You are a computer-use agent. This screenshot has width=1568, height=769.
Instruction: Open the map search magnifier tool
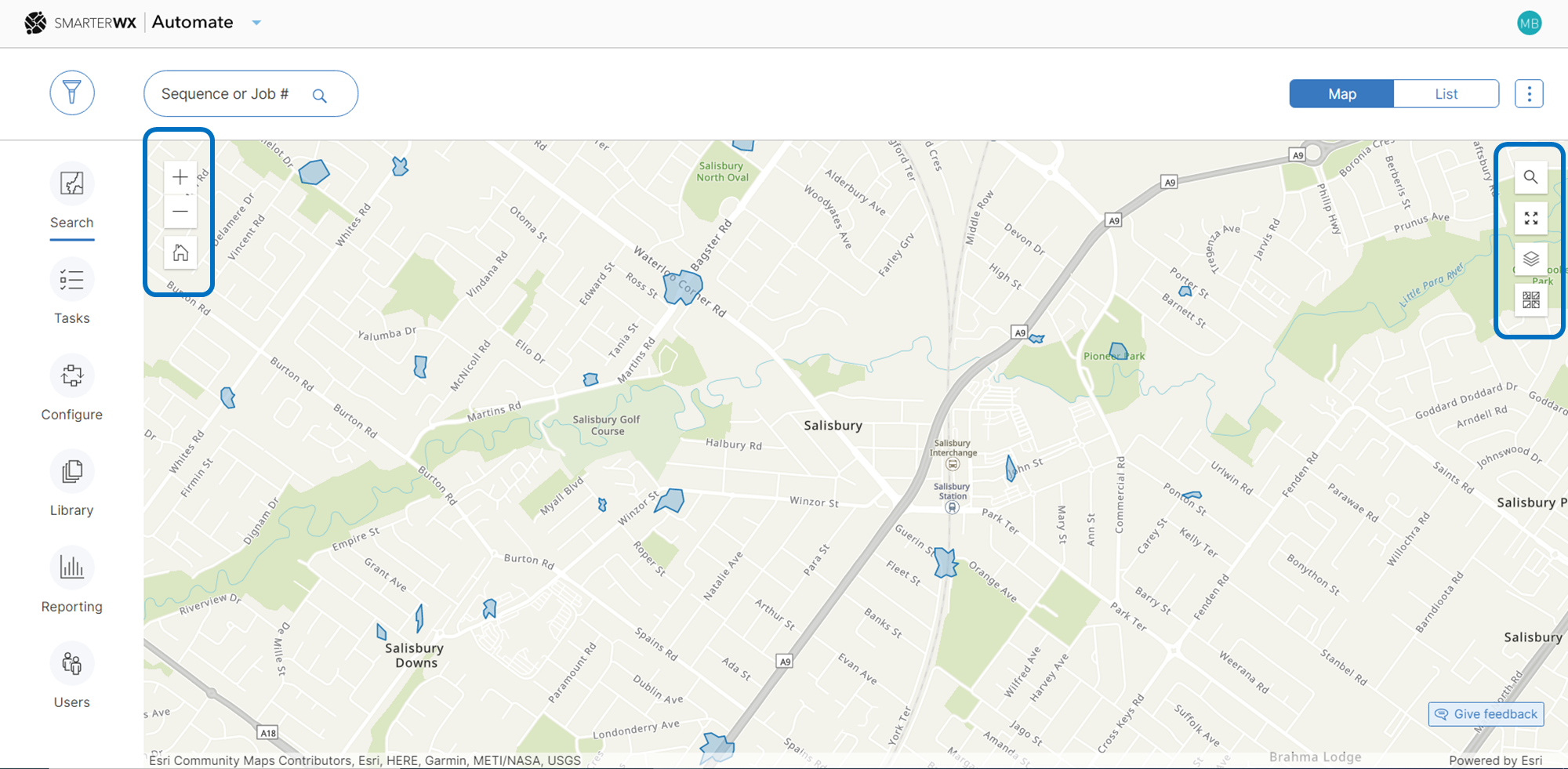(1530, 177)
